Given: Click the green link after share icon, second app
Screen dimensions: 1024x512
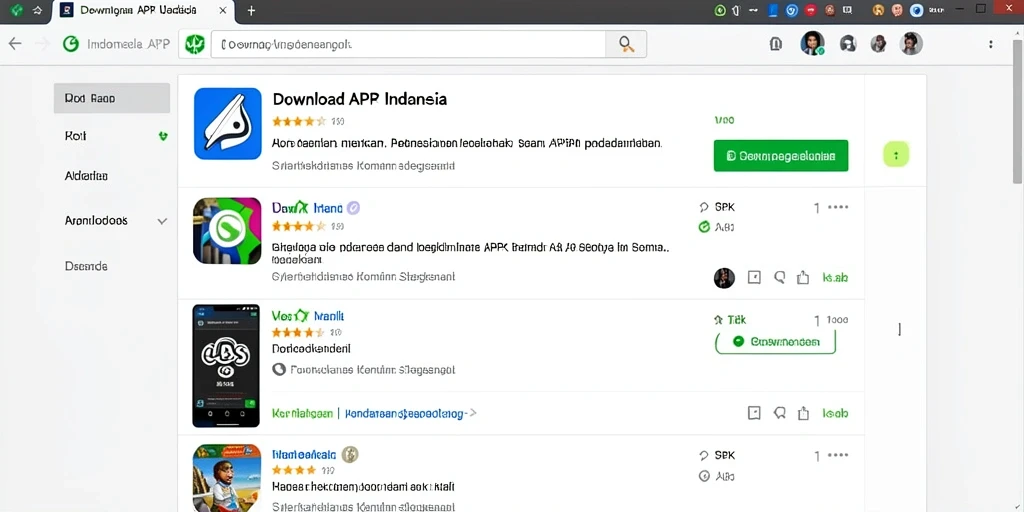Looking at the screenshot, I should (835, 278).
